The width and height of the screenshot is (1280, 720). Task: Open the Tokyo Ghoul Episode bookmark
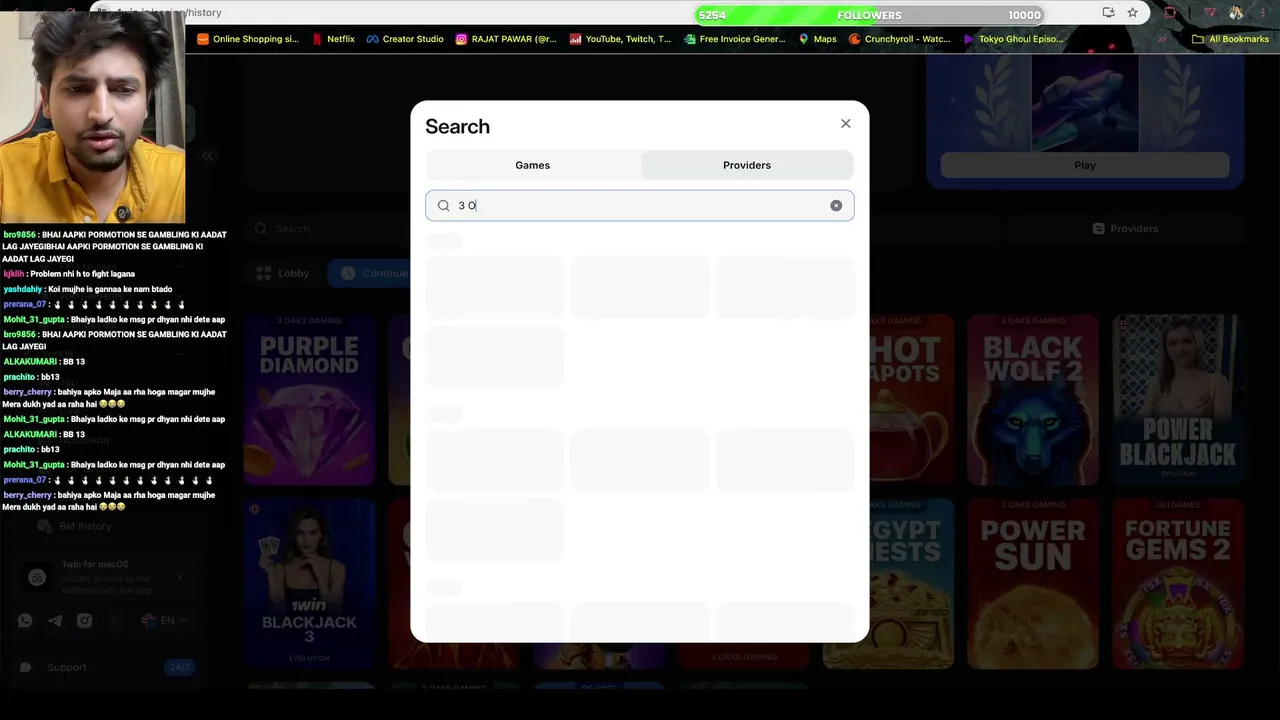coord(1013,39)
